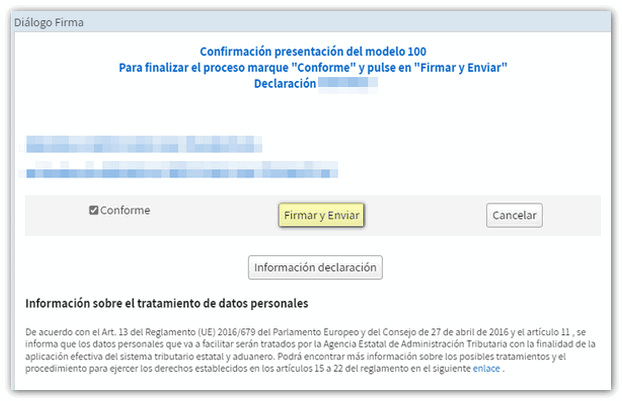Viewport: 622px width, 401px height.
Task: Cancel the signing with Cancelar
Action: pos(514,215)
